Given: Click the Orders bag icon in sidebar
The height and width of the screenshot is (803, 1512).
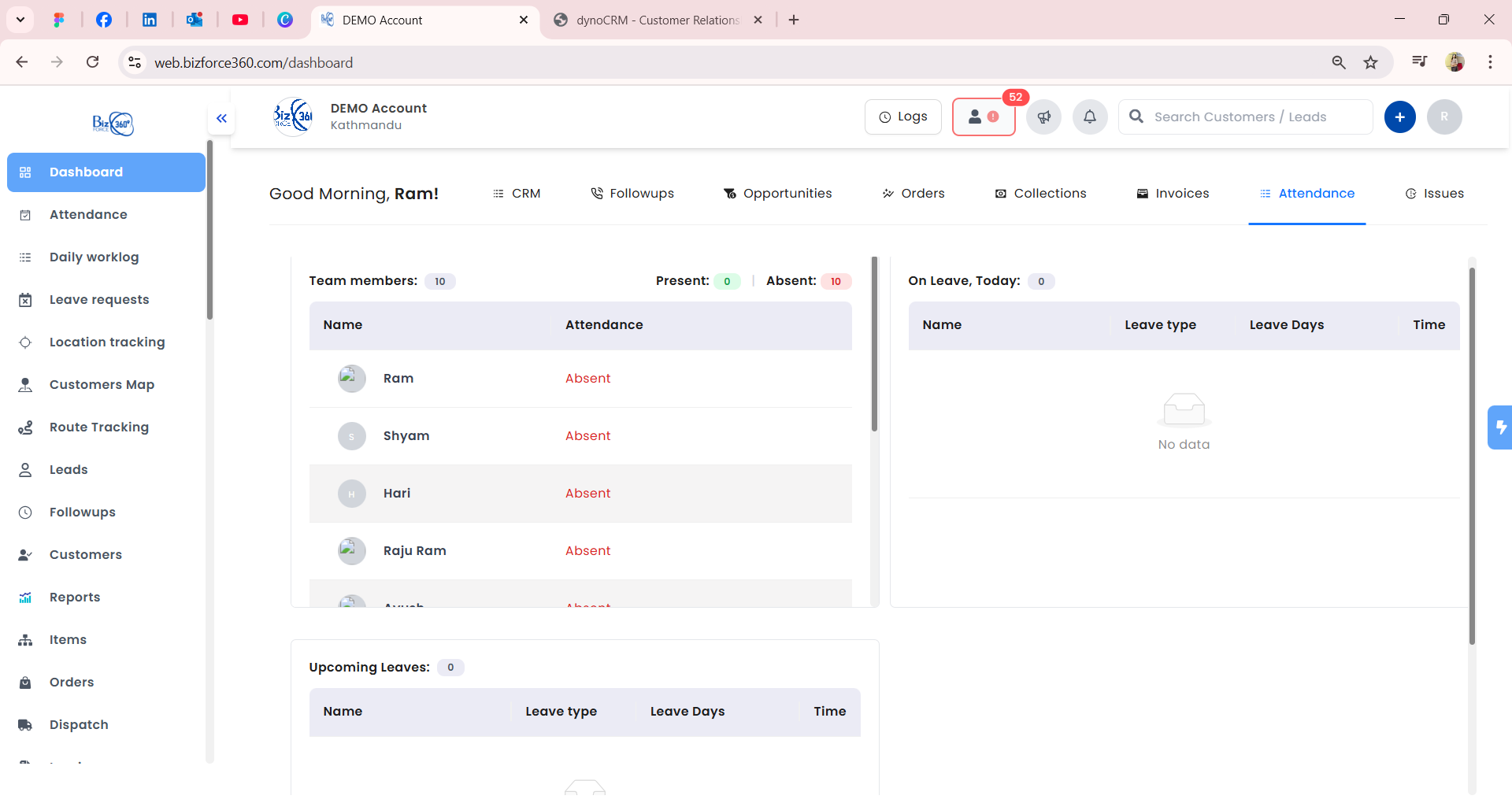Looking at the screenshot, I should (x=26, y=682).
